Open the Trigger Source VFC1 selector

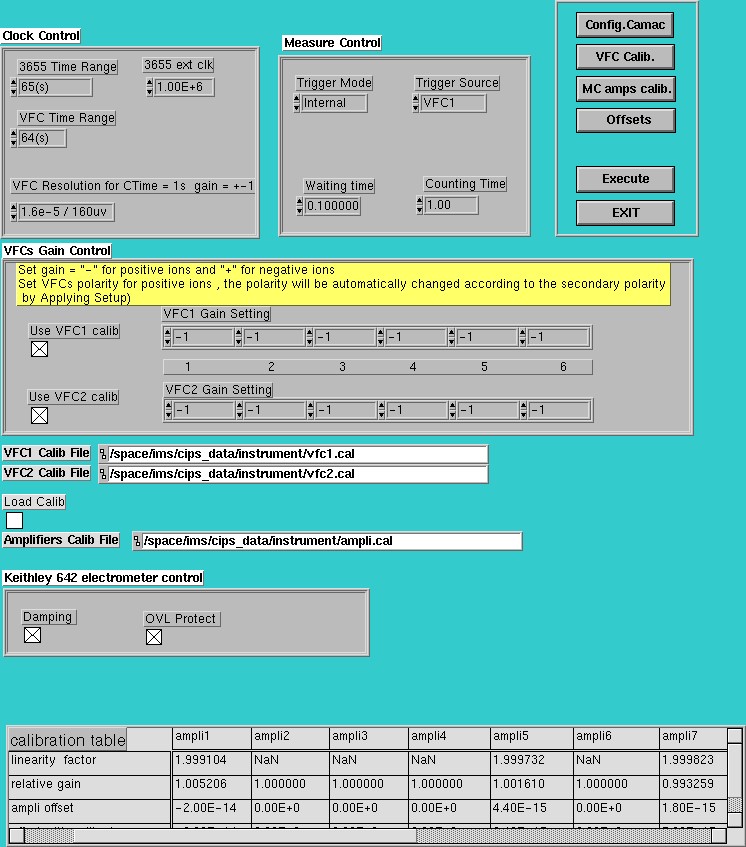tap(453, 103)
